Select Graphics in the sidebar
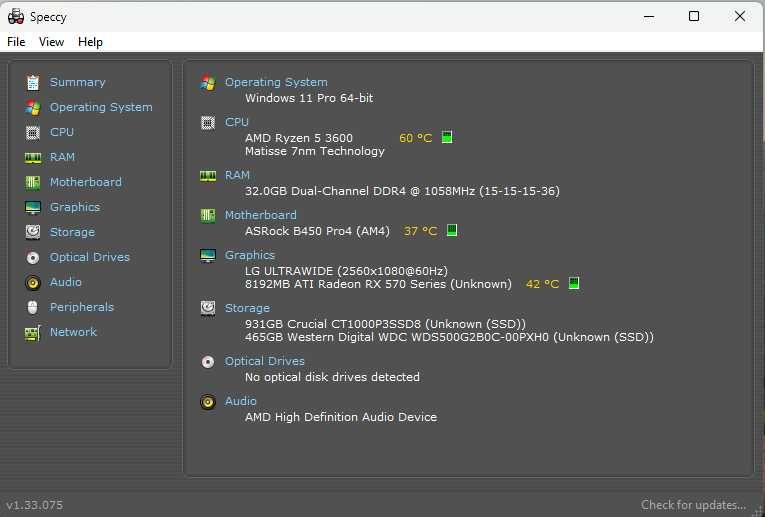 (x=75, y=207)
